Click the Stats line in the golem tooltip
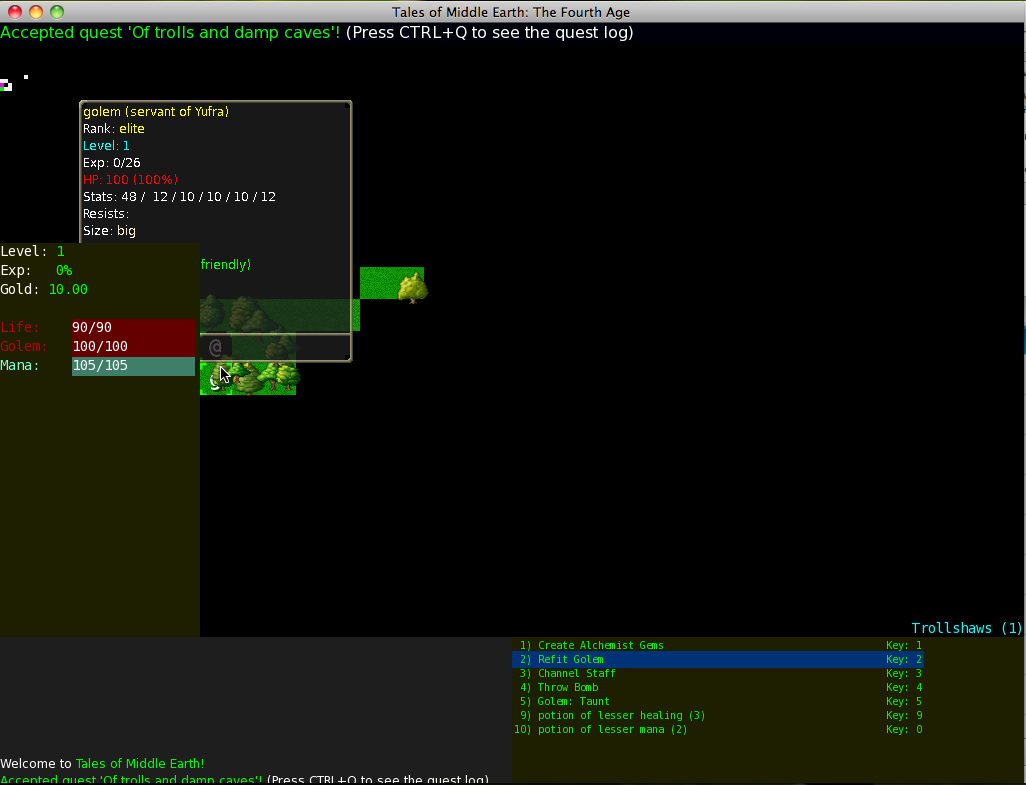The image size is (1026, 785). click(x=179, y=197)
